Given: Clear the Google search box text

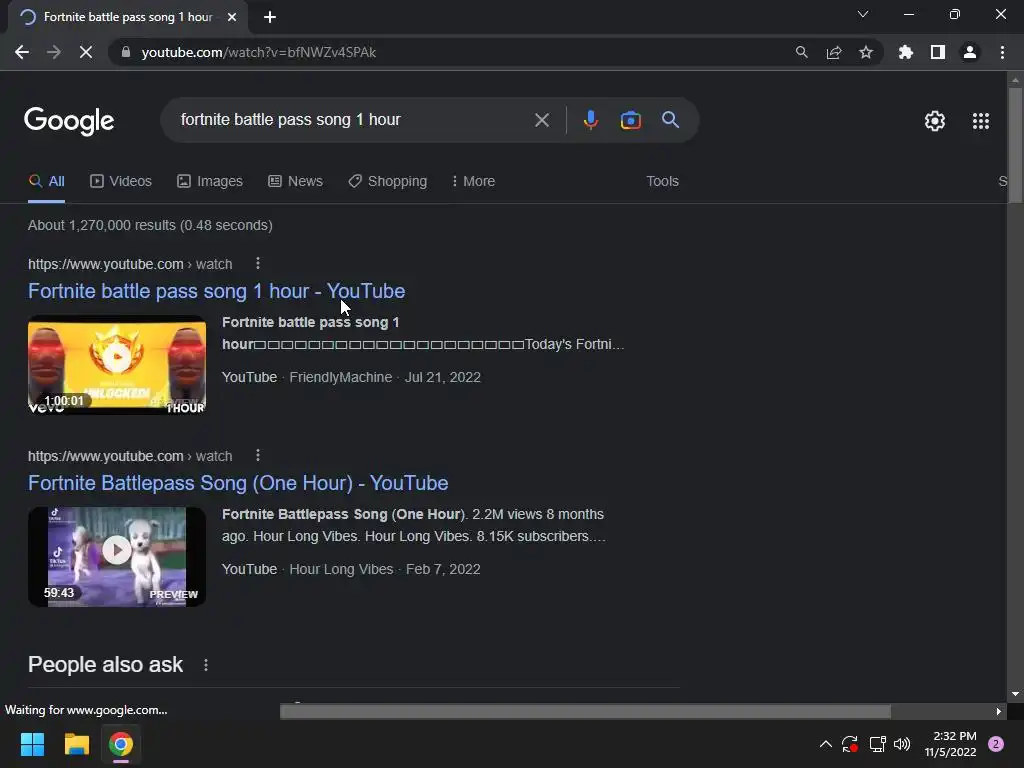Looking at the screenshot, I should pos(541,120).
